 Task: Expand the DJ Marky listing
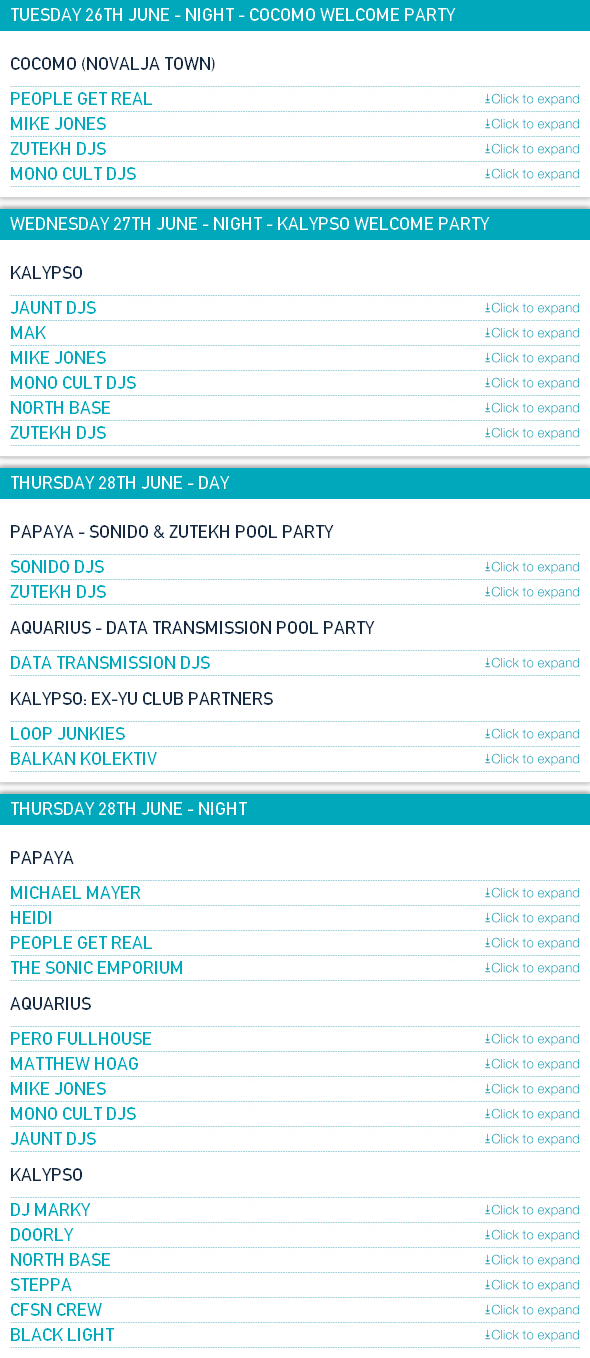[x=532, y=1210]
